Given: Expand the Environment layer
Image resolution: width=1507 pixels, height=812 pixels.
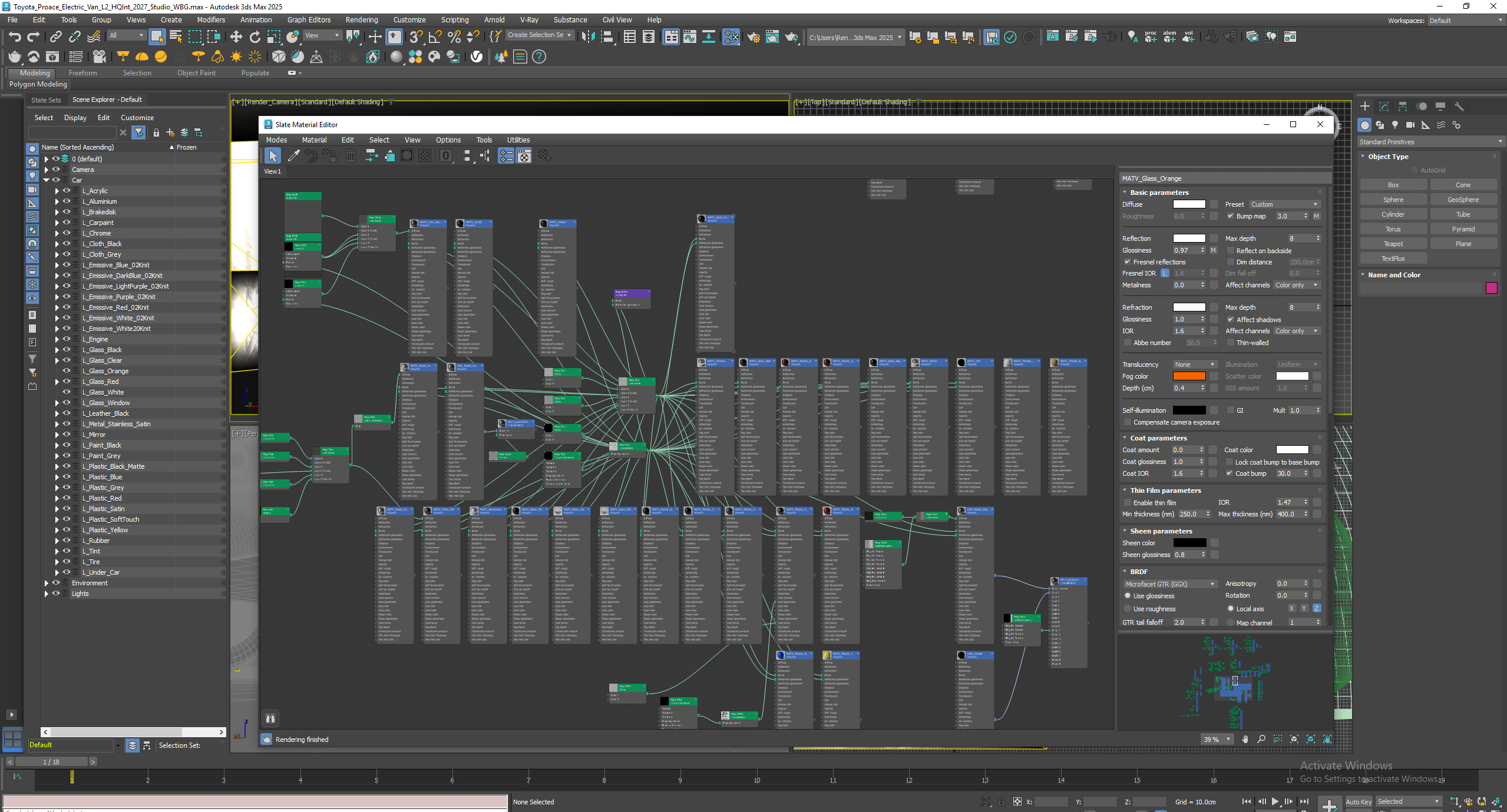Looking at the screenshot, I should [46, 583].
